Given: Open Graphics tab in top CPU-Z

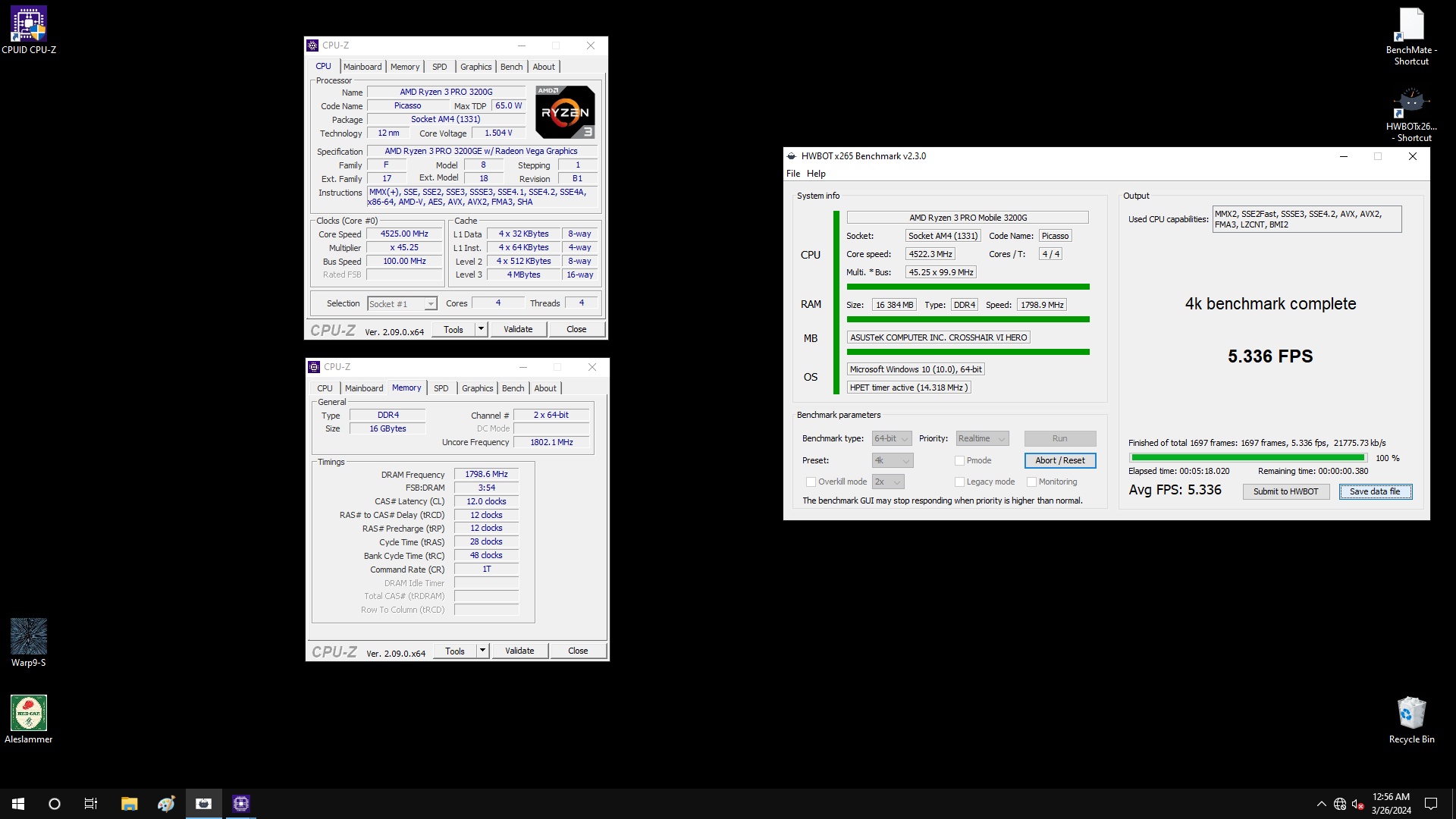Looking at the screenshot, I should 476,67.
